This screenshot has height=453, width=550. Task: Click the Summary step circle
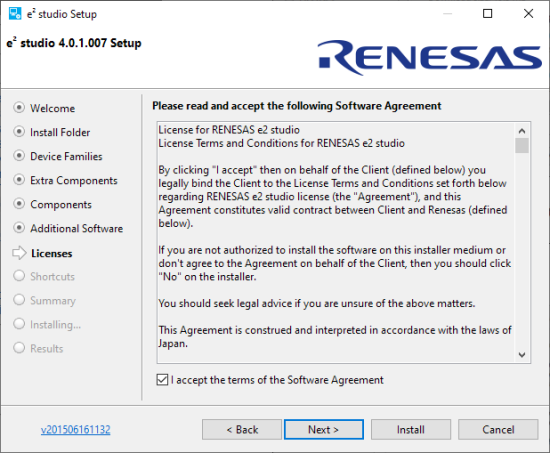[x=19, y=300]
